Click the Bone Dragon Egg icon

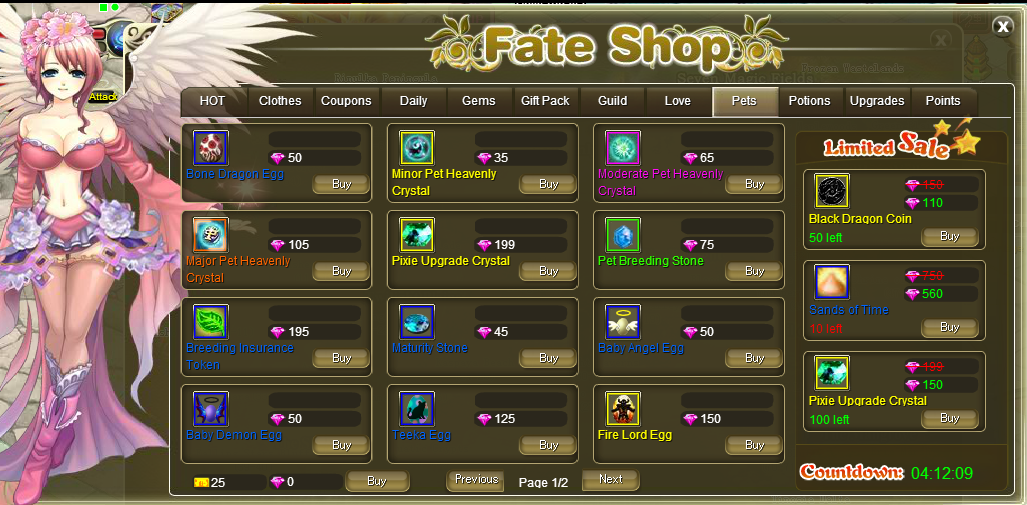click(210, 147)
